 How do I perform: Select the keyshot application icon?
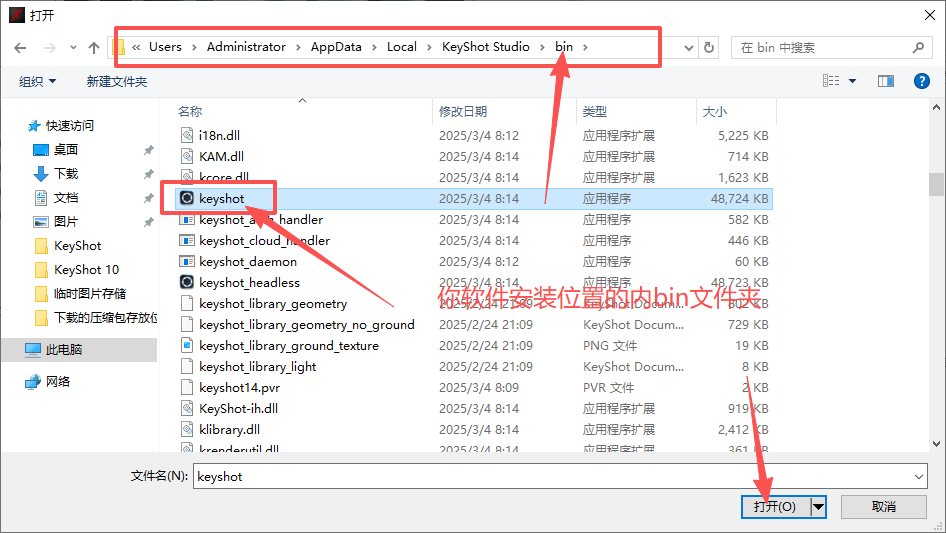coord(187,198)
